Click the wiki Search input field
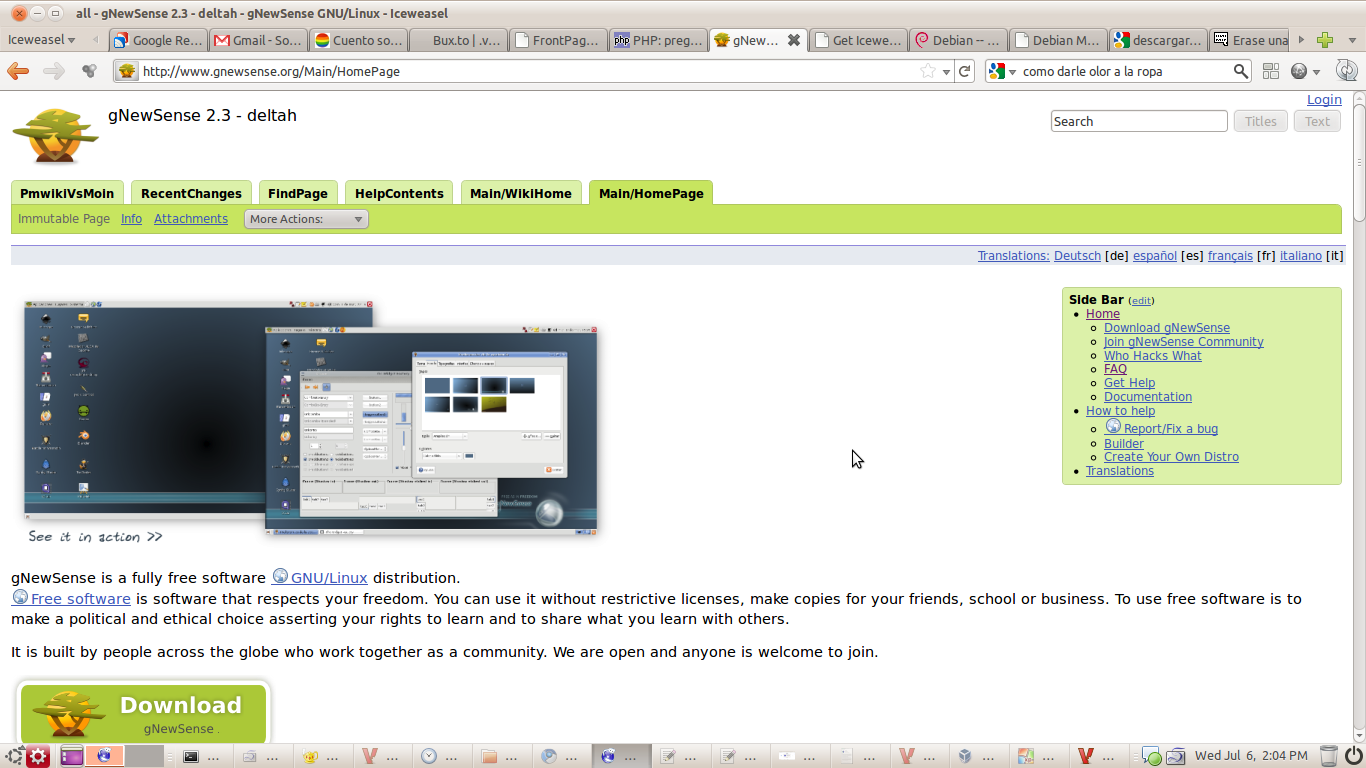This screenshot has height=768, width=1366. 1139,121
